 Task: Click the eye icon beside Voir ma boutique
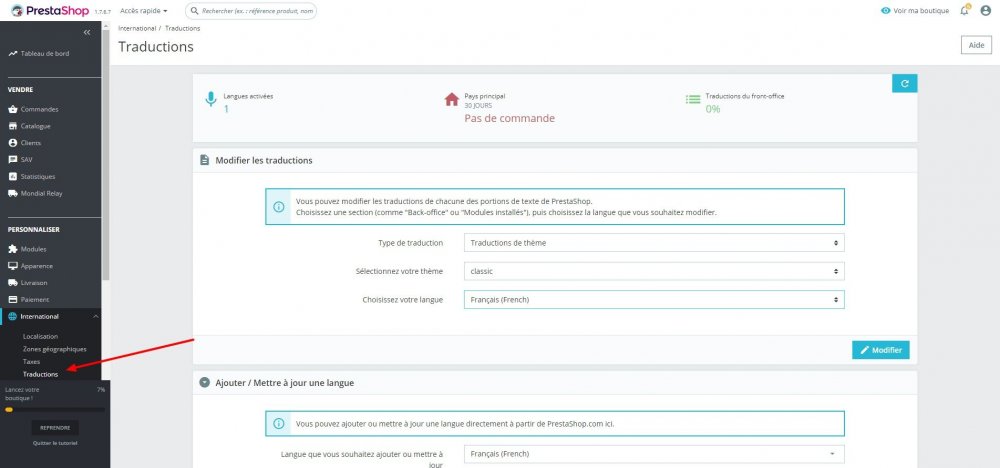(x=885, y=11)
